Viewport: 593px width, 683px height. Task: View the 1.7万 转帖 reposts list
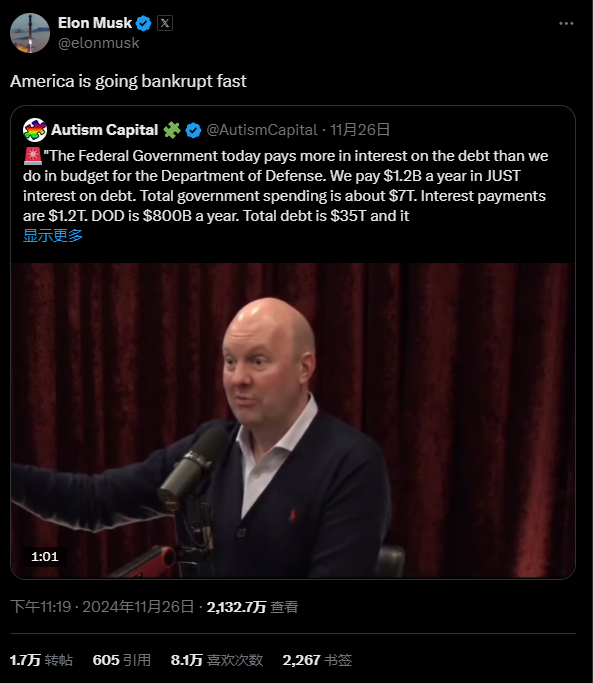coord(41,660)
